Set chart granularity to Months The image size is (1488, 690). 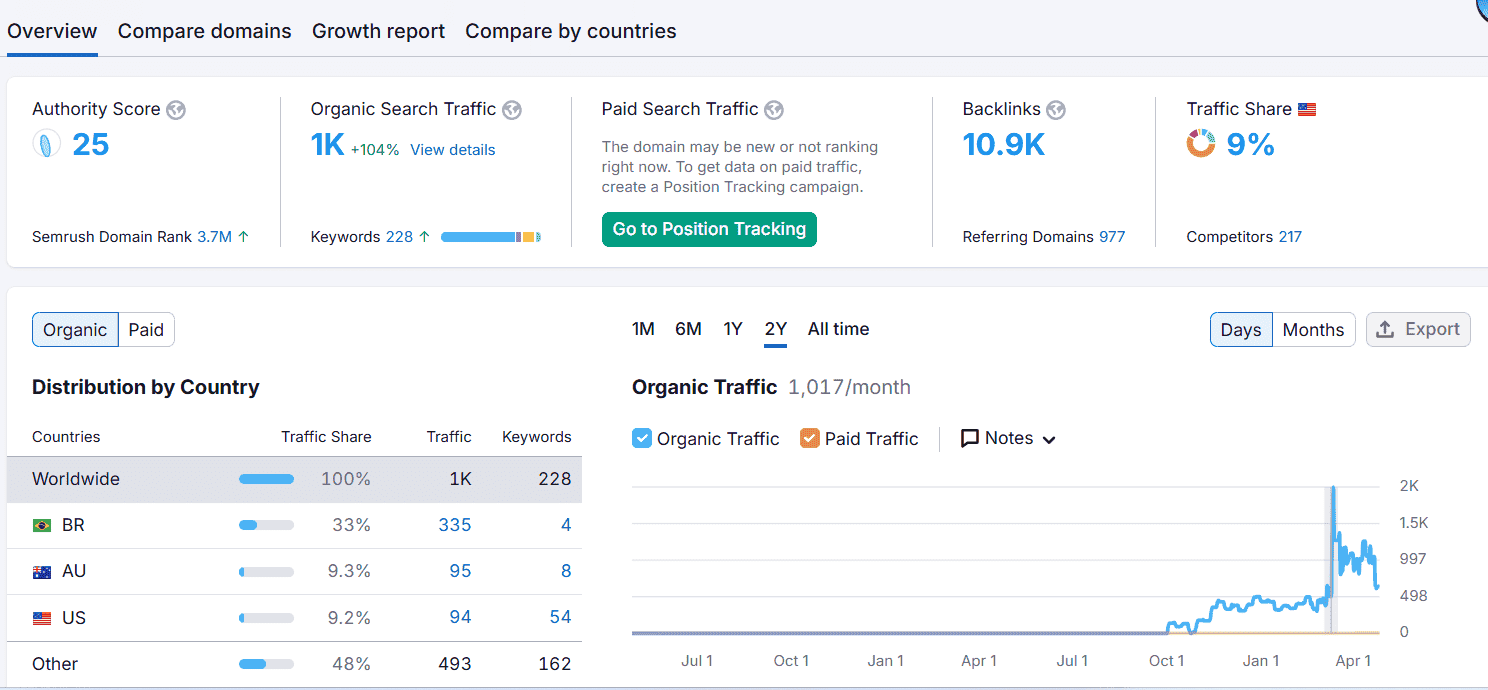[x=1313, y=330]
